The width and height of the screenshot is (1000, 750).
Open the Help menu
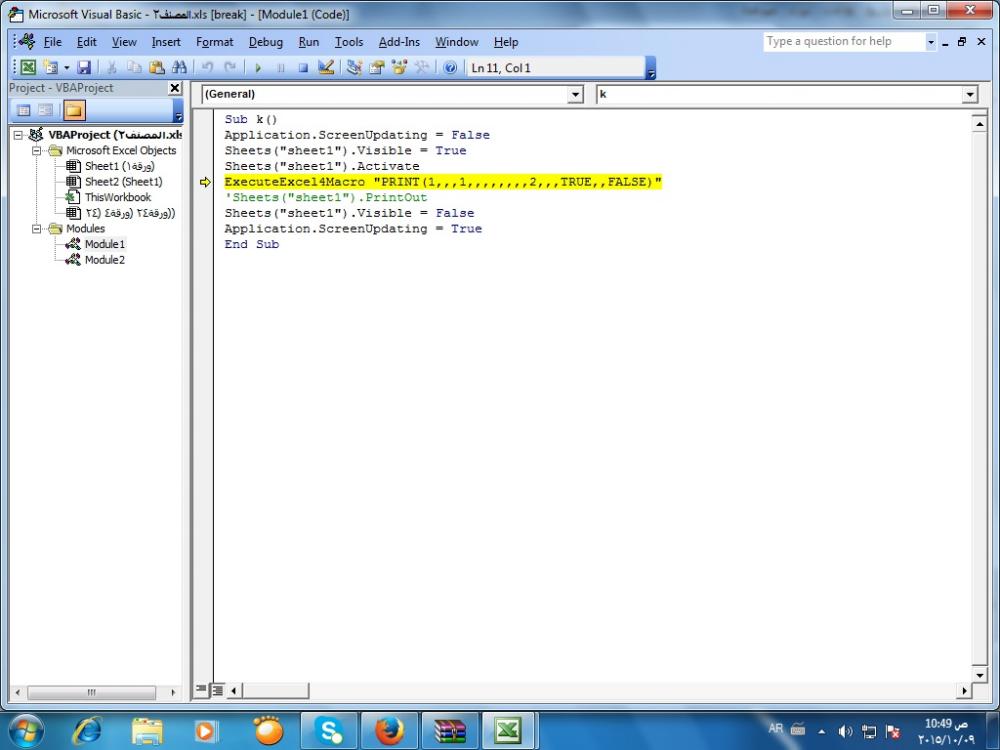506,42
